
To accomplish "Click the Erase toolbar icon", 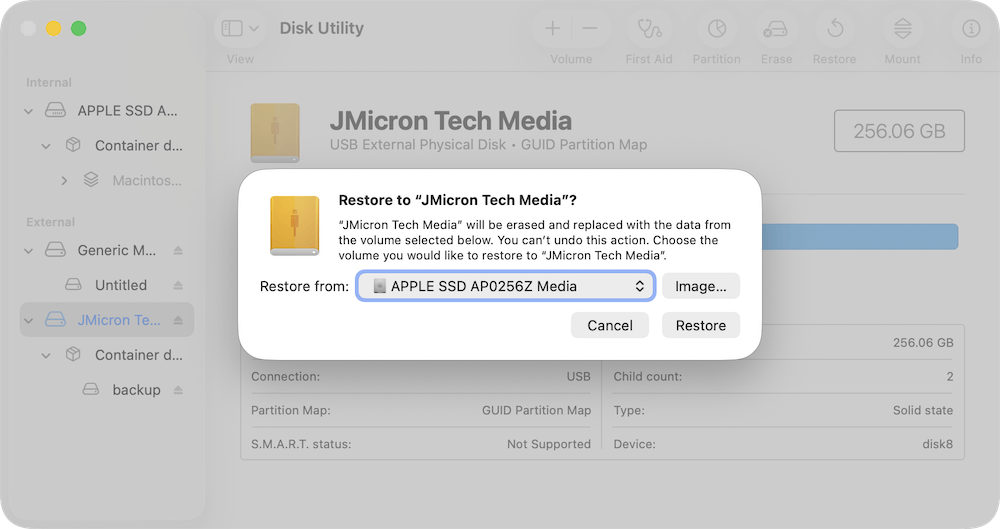I will pos(776,29).
